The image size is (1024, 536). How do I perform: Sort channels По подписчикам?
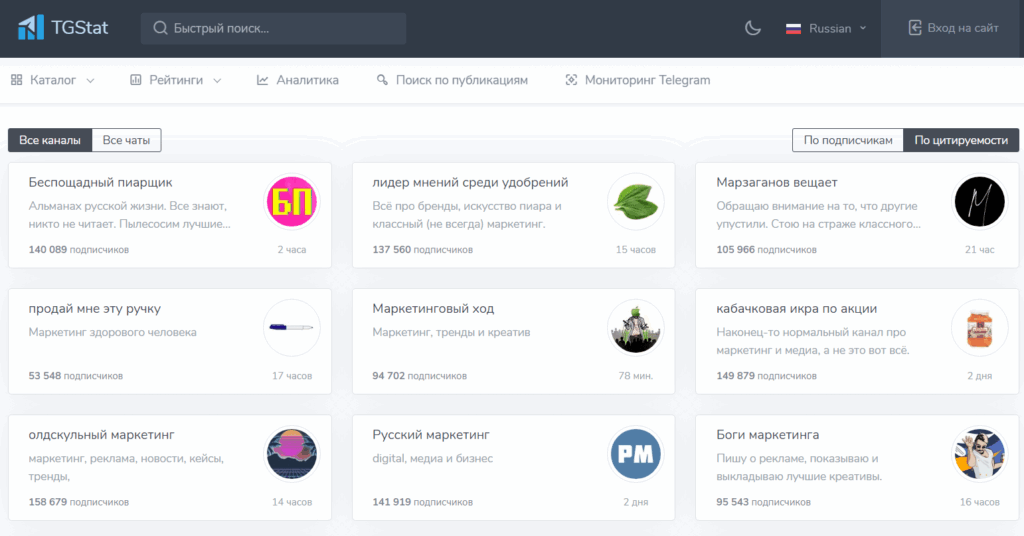[848, 140]
